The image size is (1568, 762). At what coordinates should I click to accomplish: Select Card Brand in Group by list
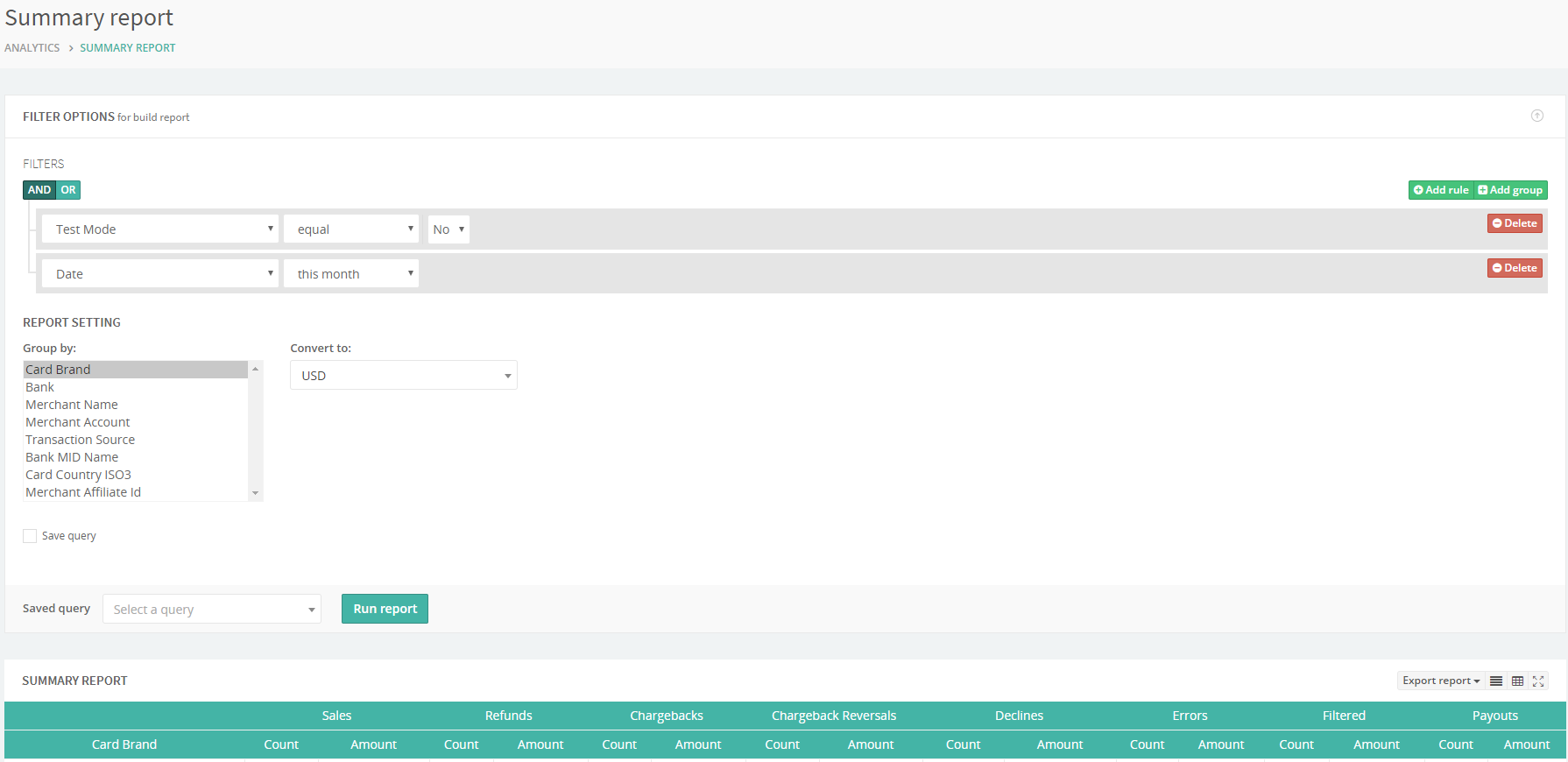pos(135,370)
